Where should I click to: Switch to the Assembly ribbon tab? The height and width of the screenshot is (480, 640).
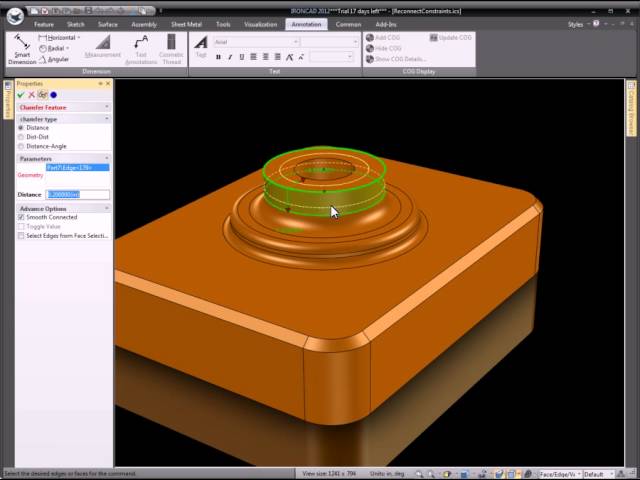[x=144, y=24]
